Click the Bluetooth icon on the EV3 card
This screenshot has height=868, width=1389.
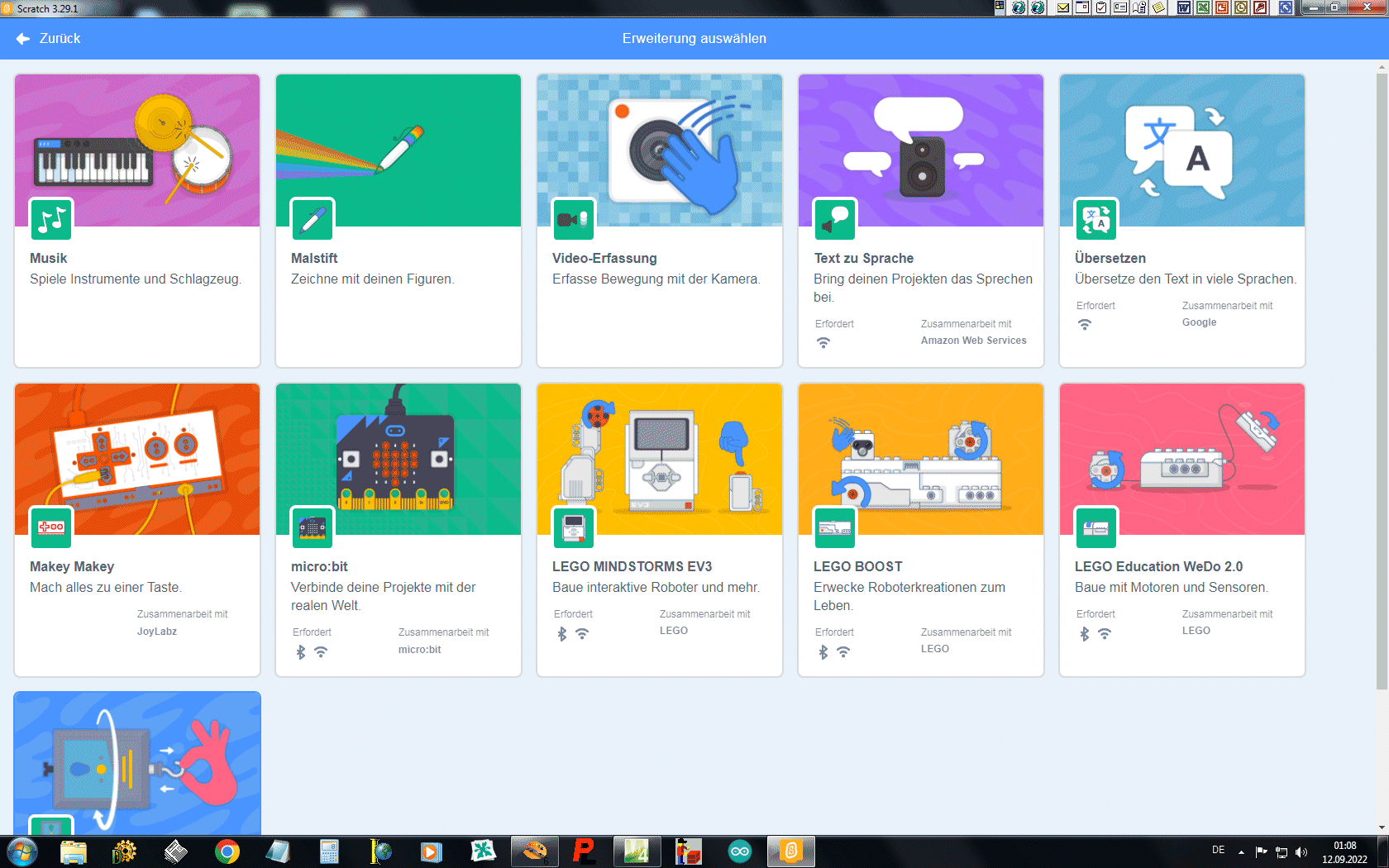(x=562, y=634)
